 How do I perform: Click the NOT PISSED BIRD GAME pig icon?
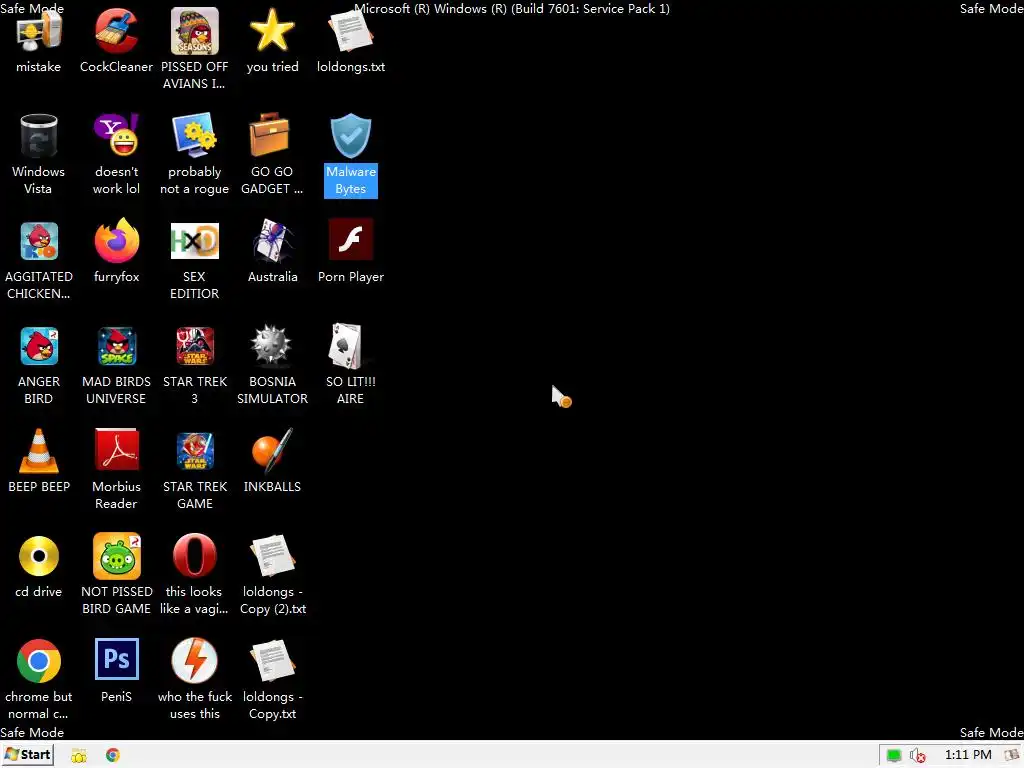[x=116, y=556]
